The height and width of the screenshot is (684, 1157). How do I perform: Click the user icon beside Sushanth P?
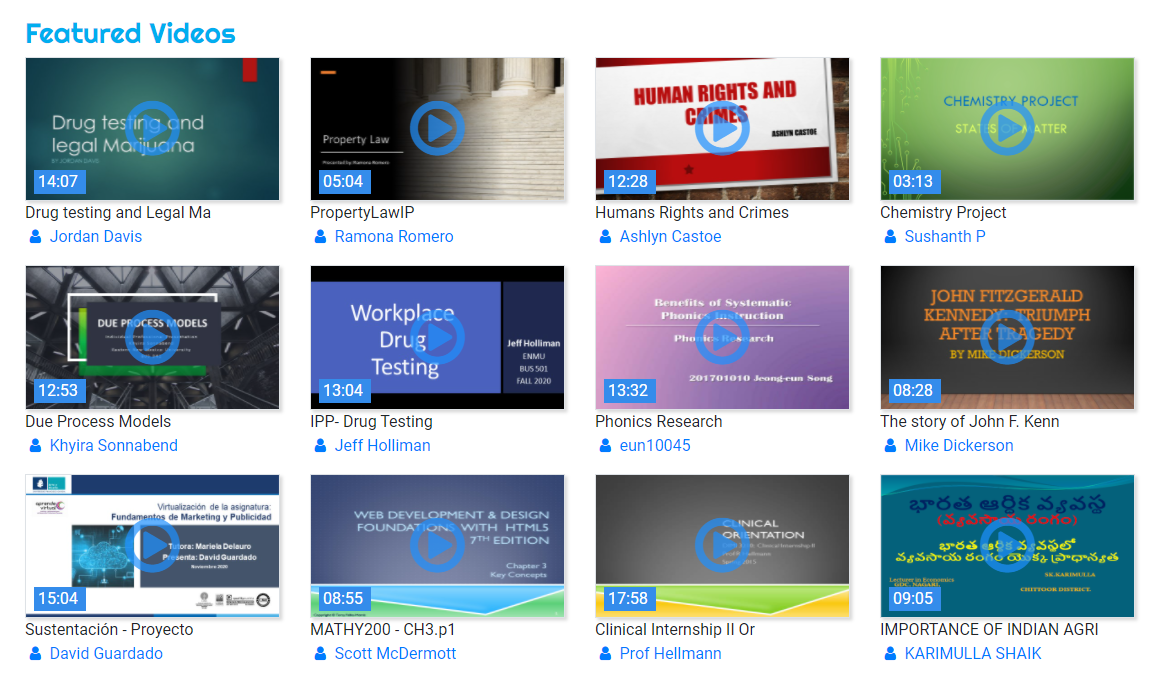coord(891,237)
